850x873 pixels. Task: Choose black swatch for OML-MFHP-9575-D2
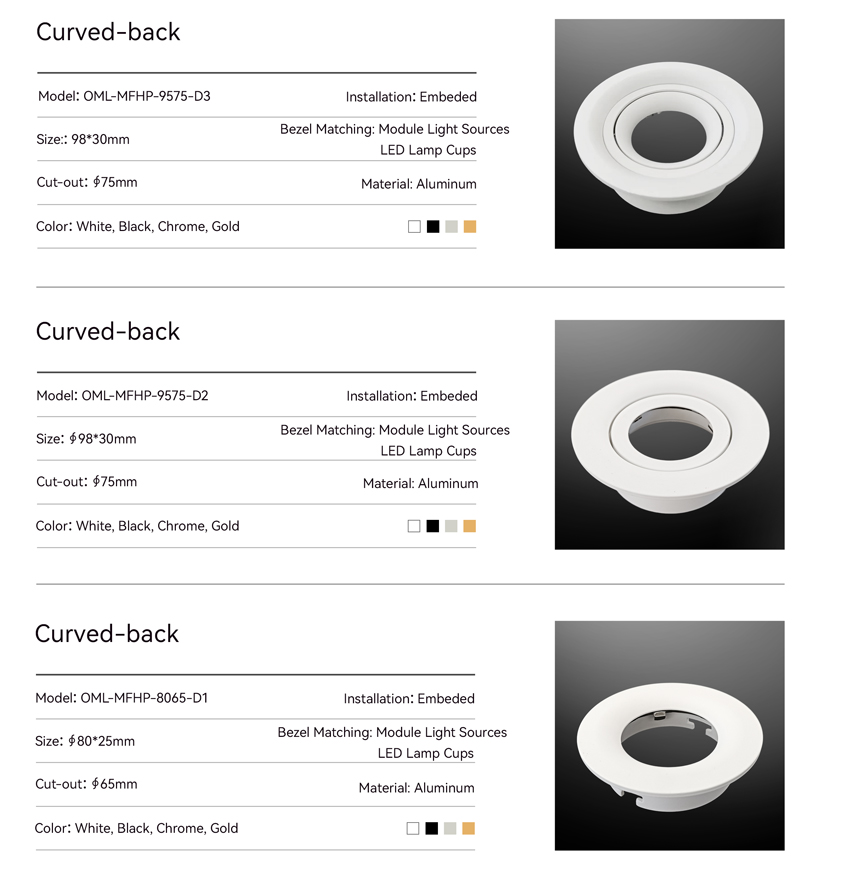point(433,526)
